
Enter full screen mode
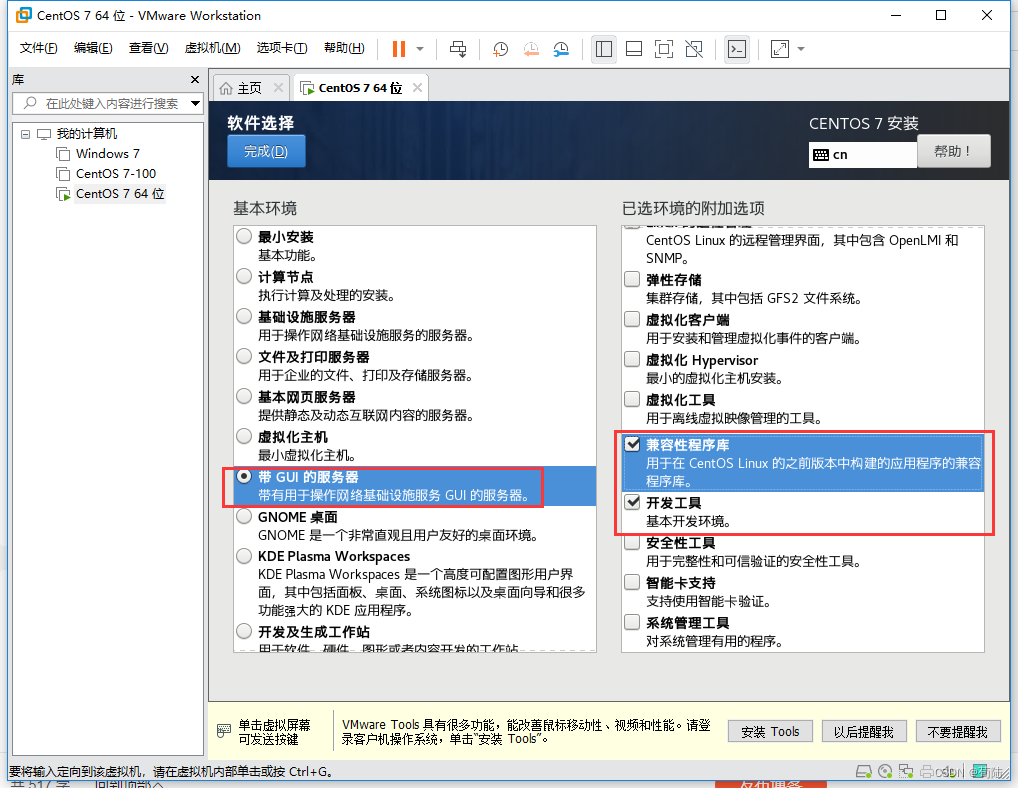pyautogui.click(x=664, y=49)
